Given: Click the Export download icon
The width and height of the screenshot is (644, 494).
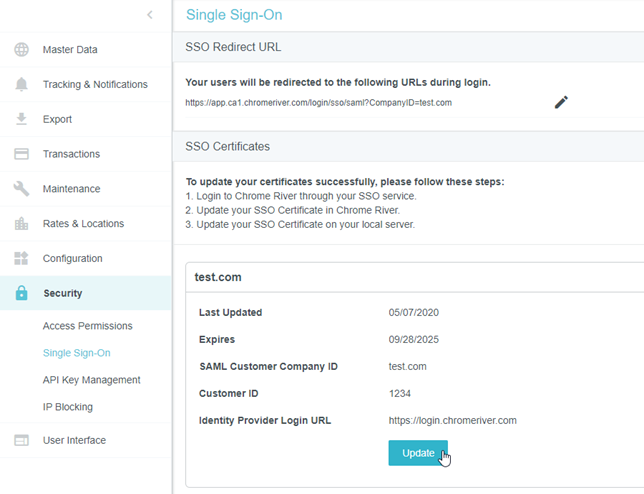Looking at the screenshot, I should 21,119.
